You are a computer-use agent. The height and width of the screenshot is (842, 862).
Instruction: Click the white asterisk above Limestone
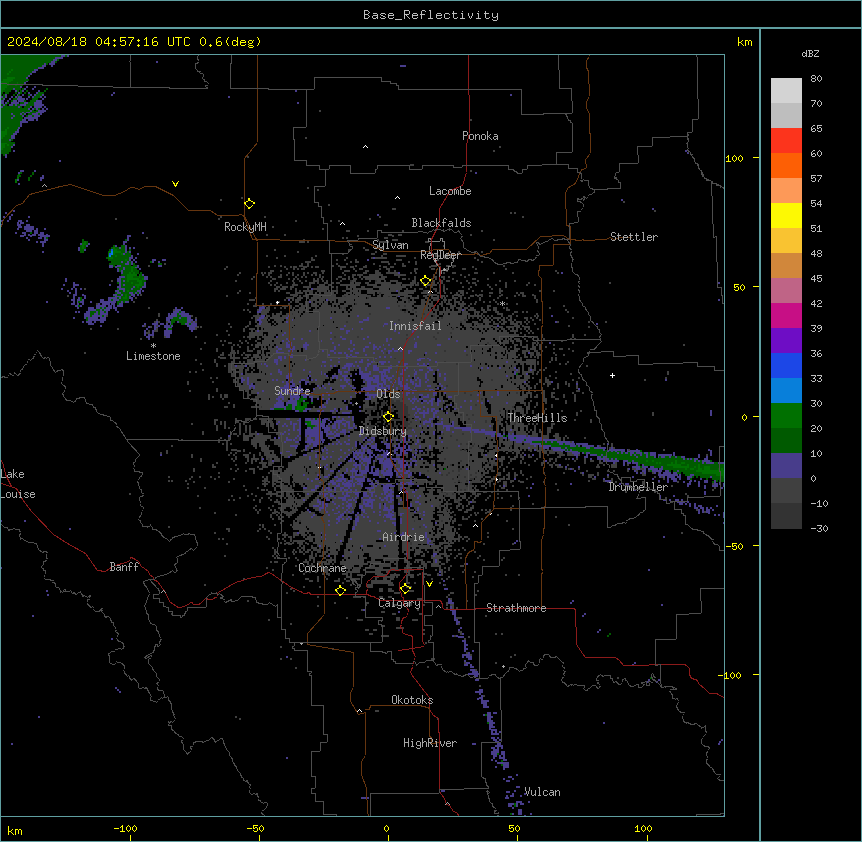[x=153, y=346]
